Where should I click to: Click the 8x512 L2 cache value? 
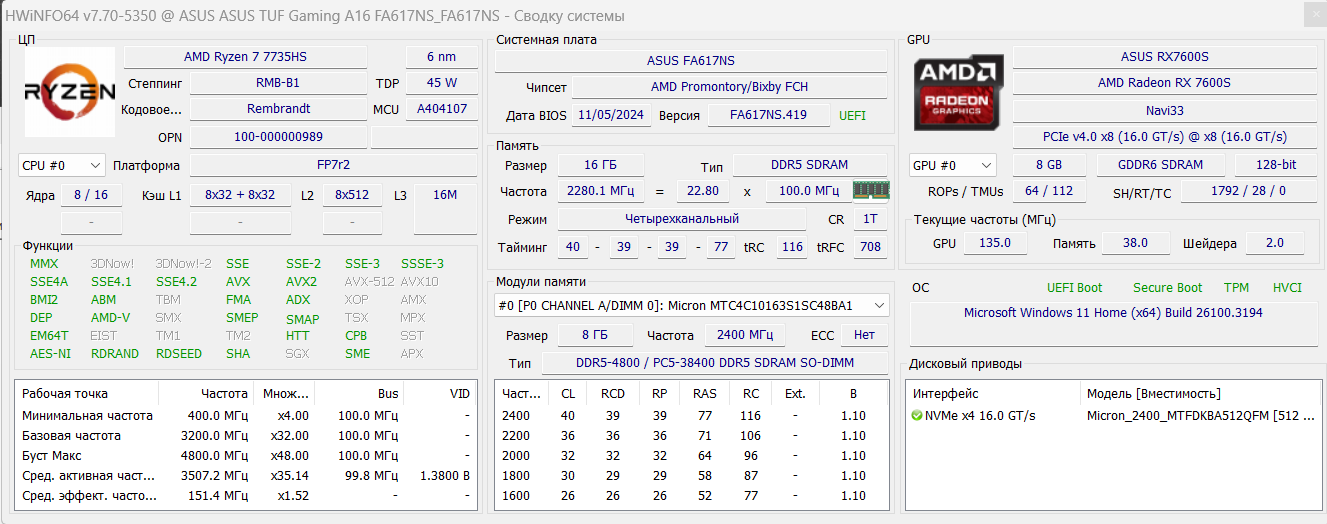pyautogui.click(x=352, y=195)
